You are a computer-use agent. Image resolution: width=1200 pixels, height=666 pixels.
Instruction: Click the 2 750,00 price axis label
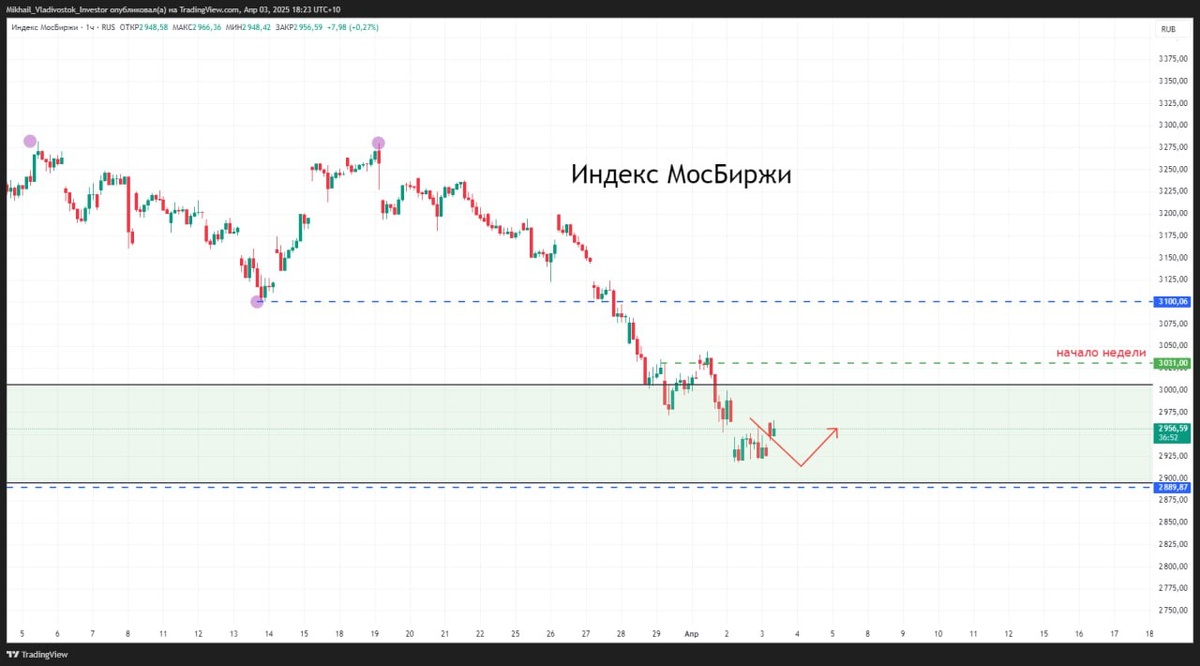pos(1172,610)
